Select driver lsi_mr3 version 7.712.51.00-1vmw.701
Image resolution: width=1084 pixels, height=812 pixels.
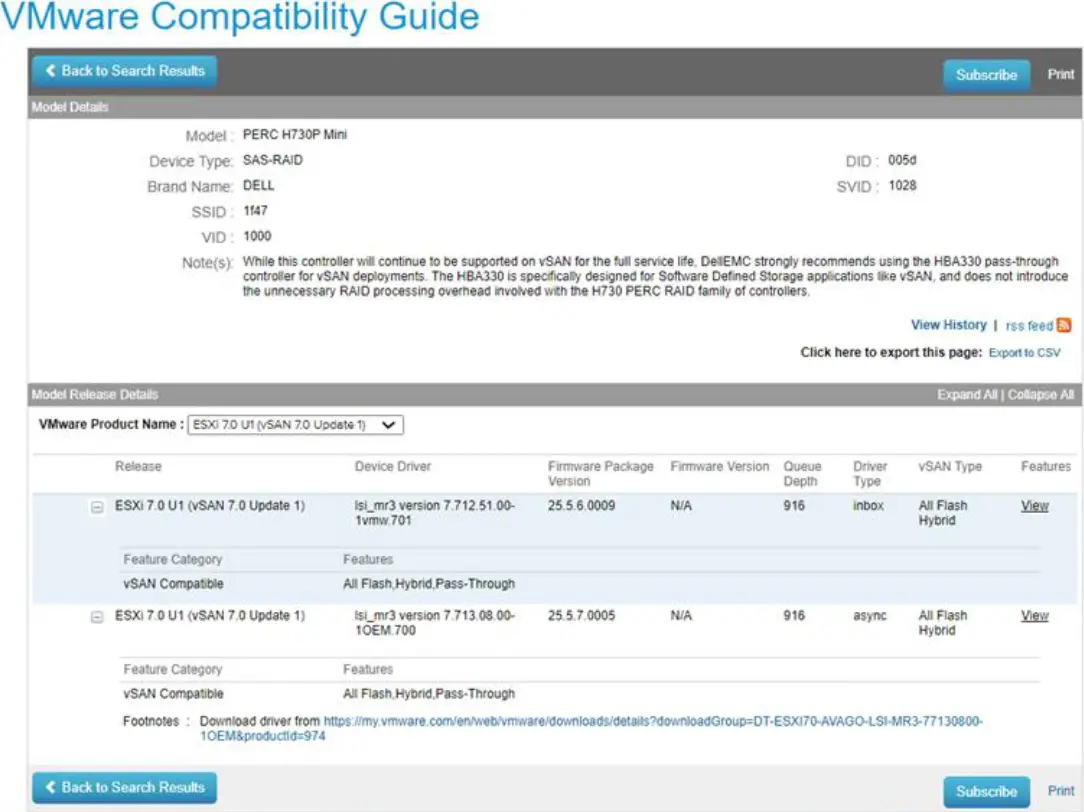click(x=434, y=513)
